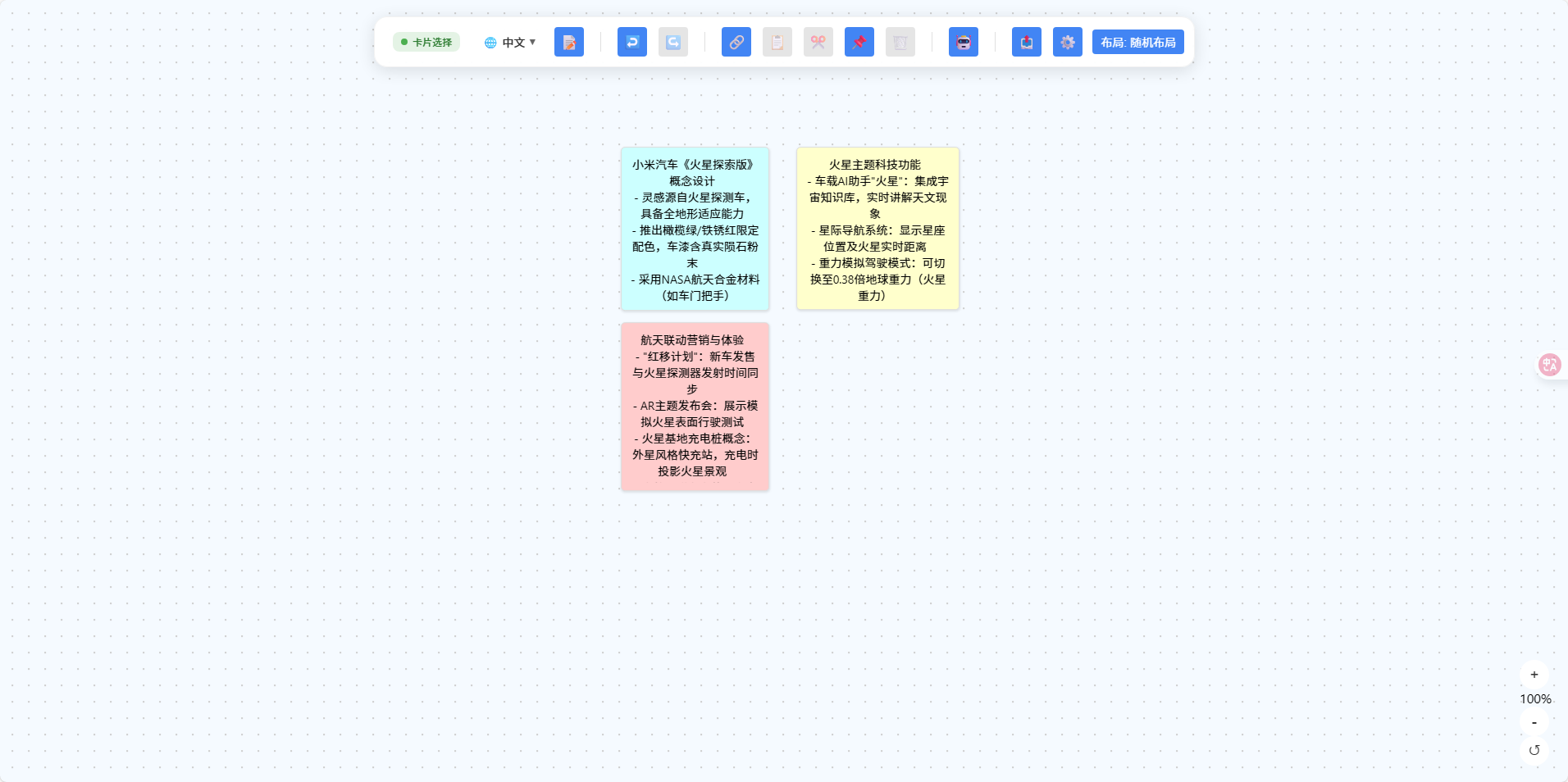Select the cyan 小米汽车《火星探索版》概念设计 card

(x=695, y=229)
